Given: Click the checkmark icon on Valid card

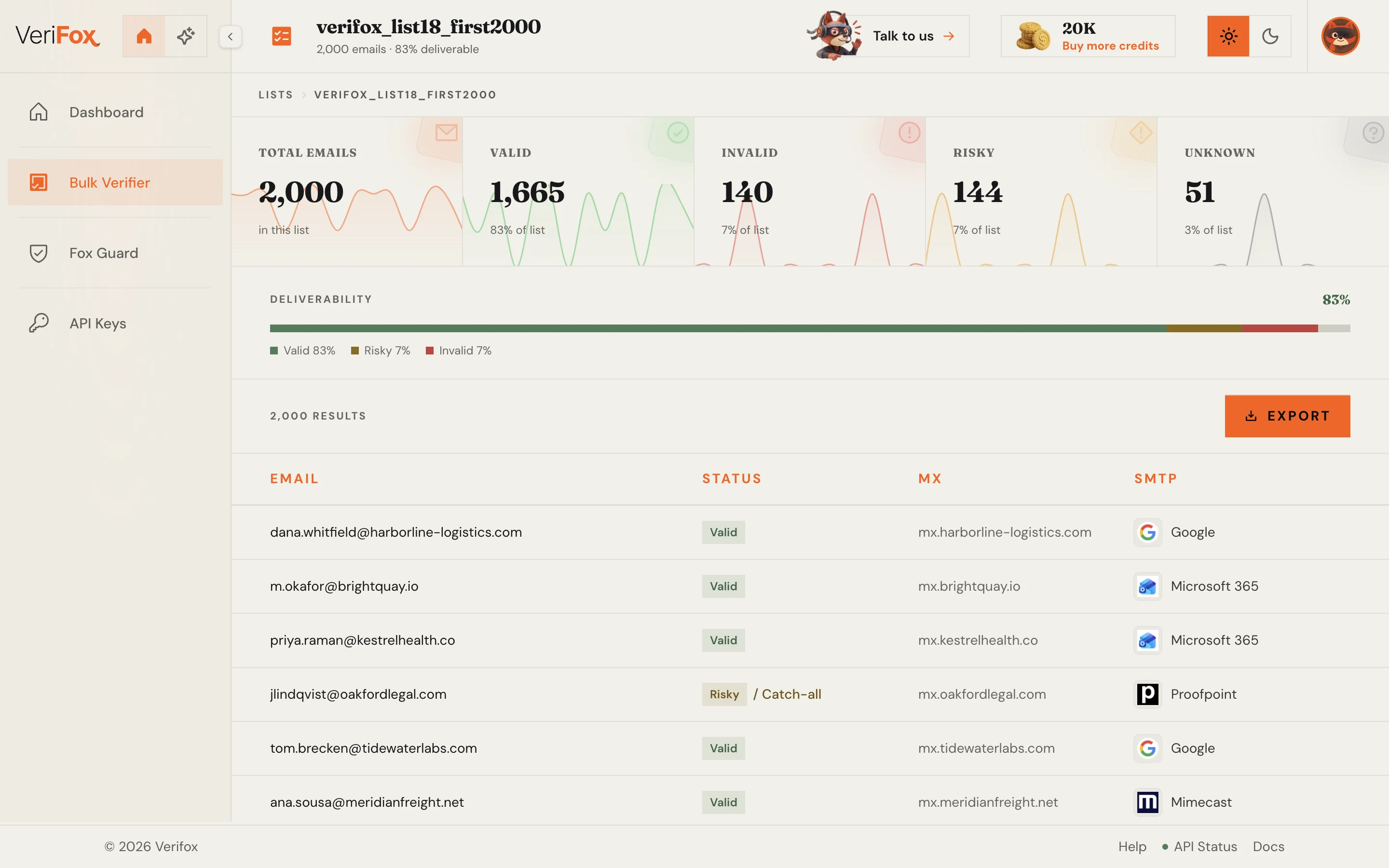Looking at the screenshot, I should (x=678, y=133).
